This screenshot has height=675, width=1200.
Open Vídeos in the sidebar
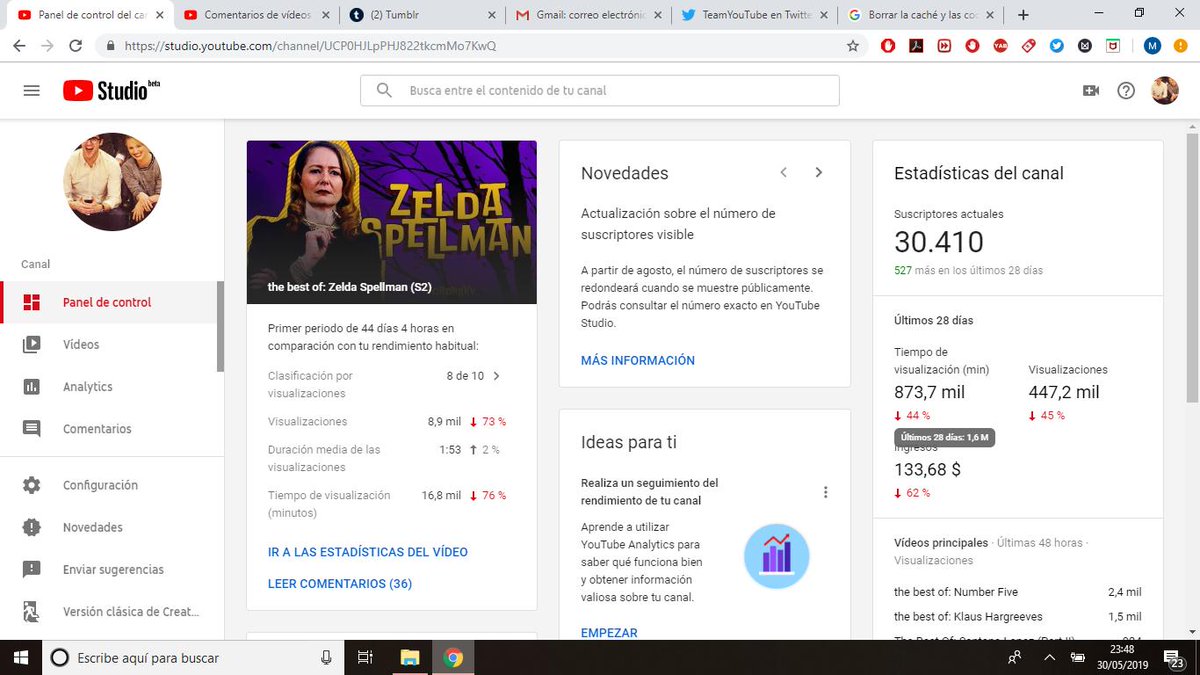point(110,344)
